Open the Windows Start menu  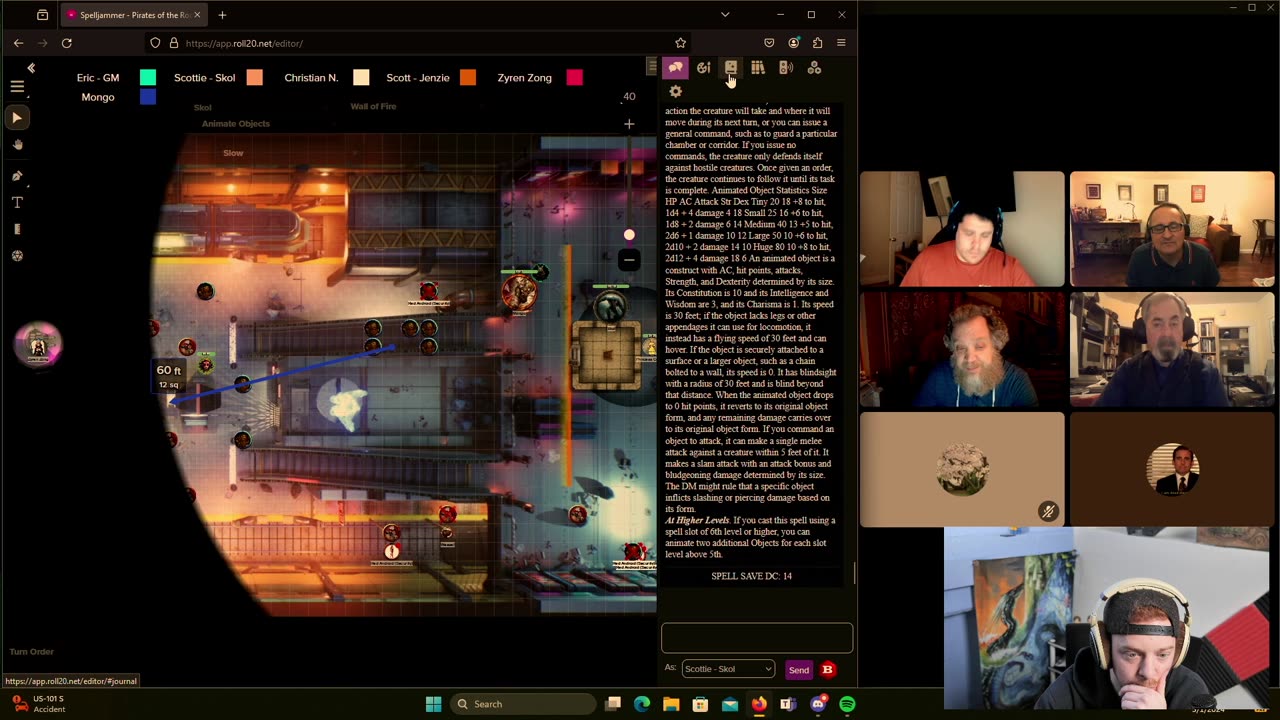point(433,704)
